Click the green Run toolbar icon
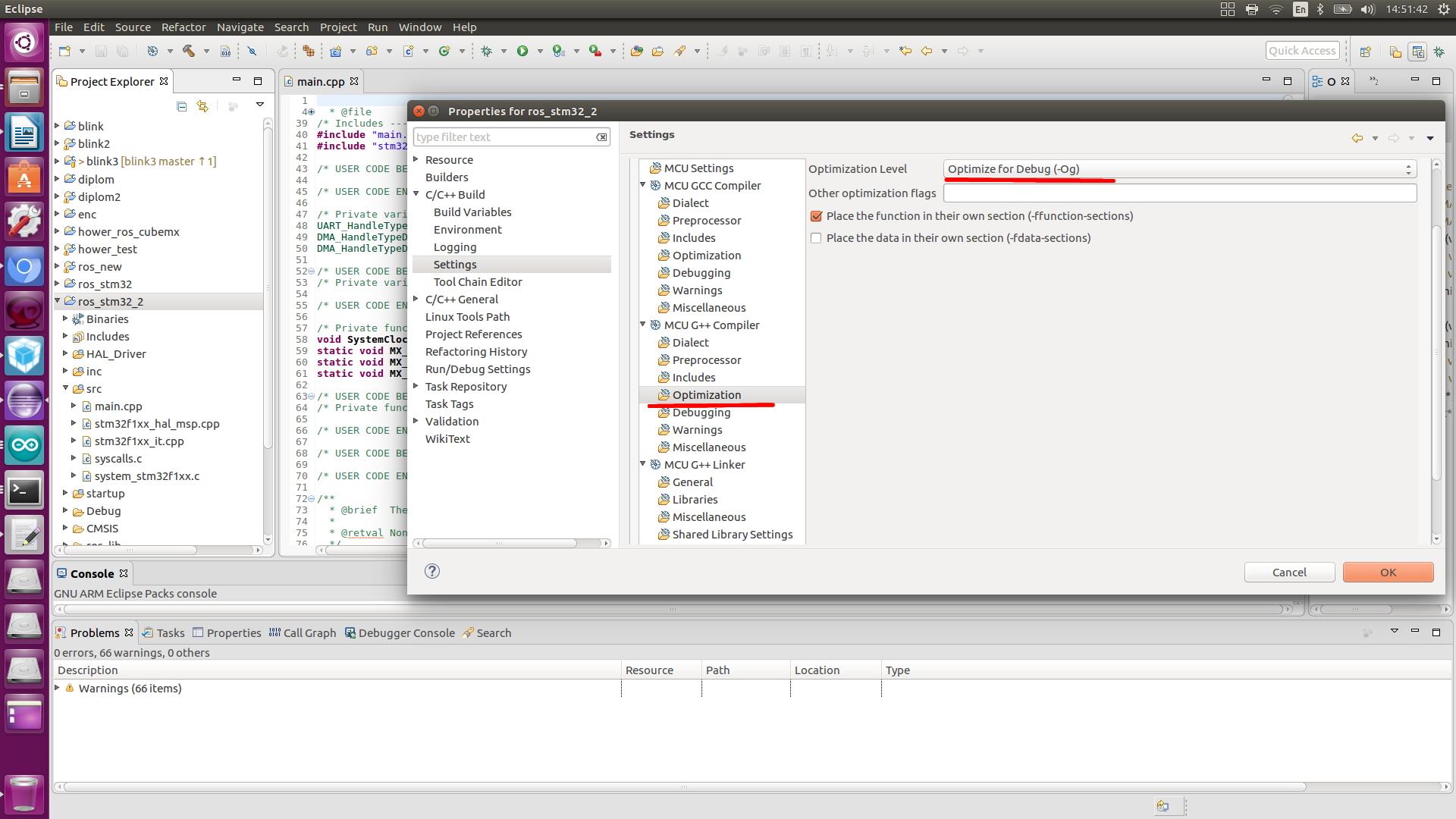The width and height of the screenshot is (1456, 819). click(522, 51)
